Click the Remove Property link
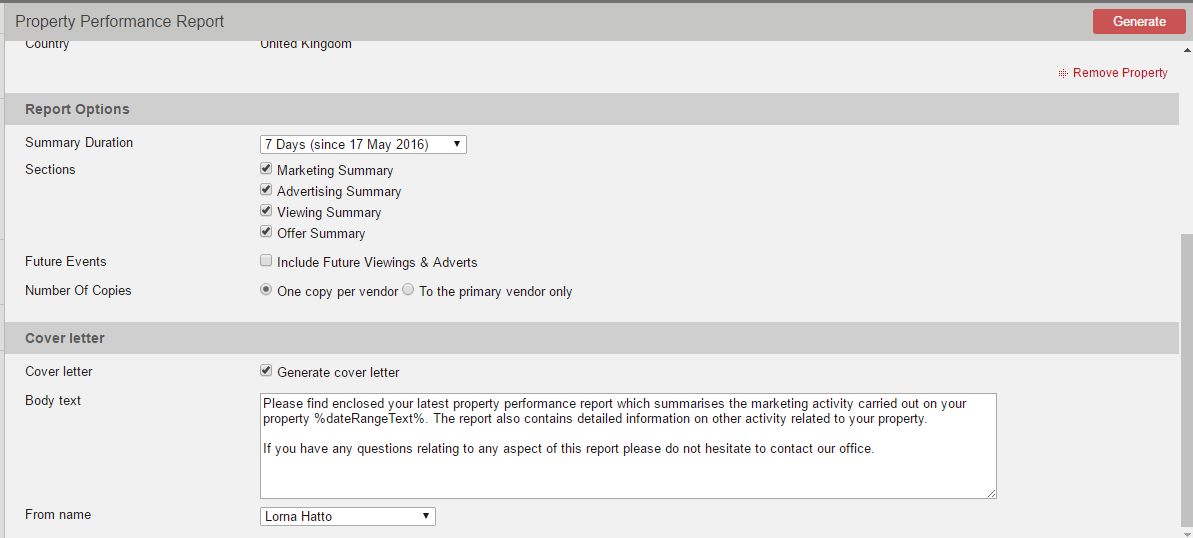The height and width of the screenshot is (538, 1193). [1120, 73]
